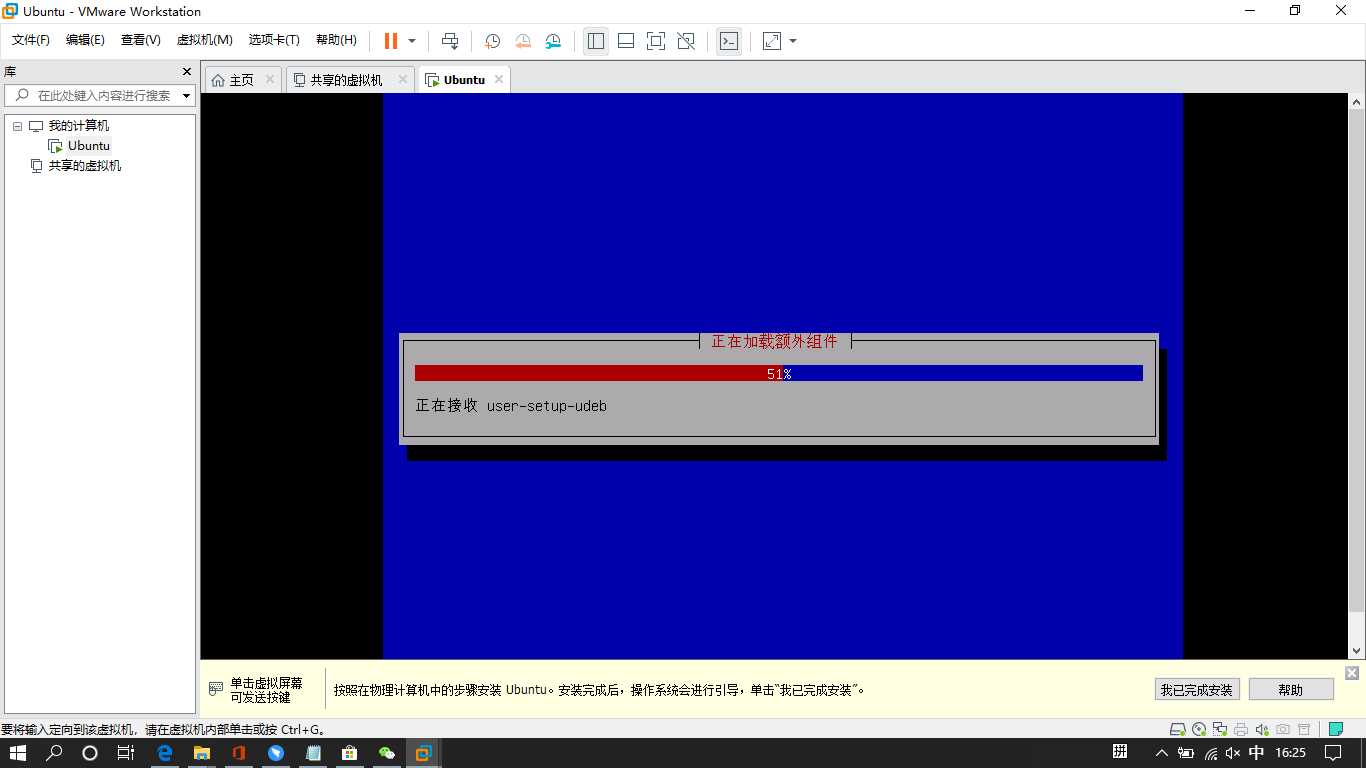
Task: Open Microsoft Store from the taskbar
Action: 349,753
